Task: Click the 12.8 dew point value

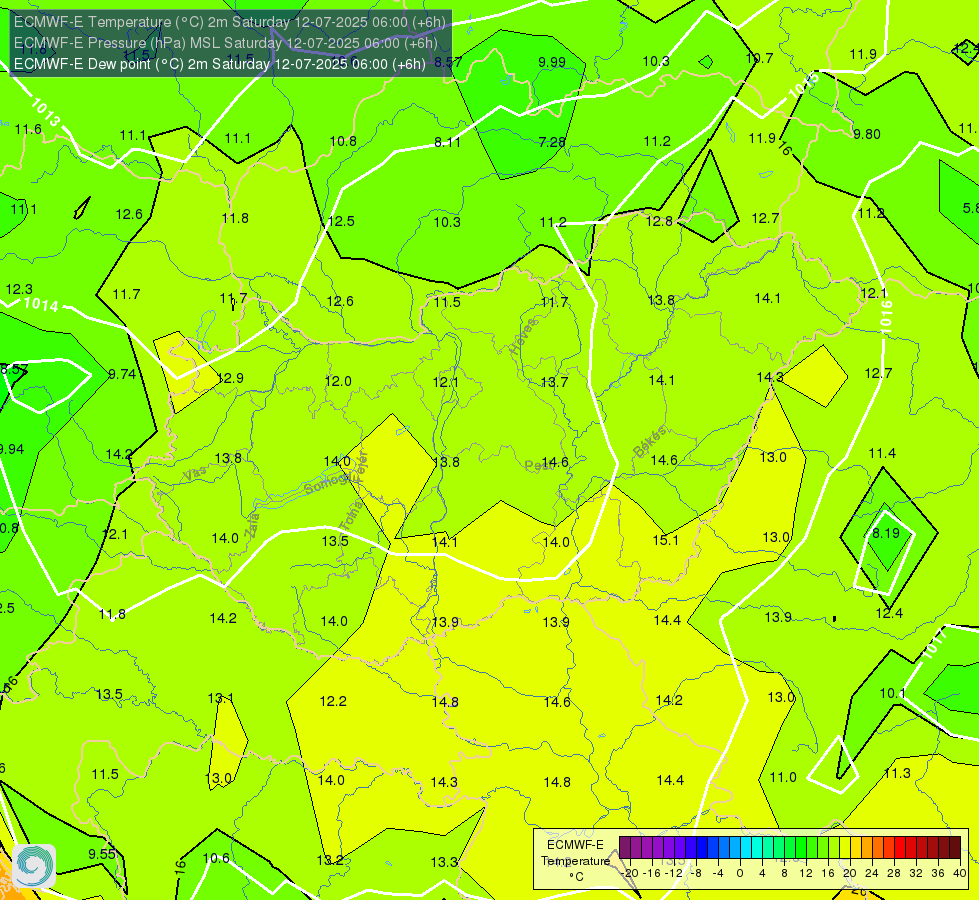Action: pos(659,221)
